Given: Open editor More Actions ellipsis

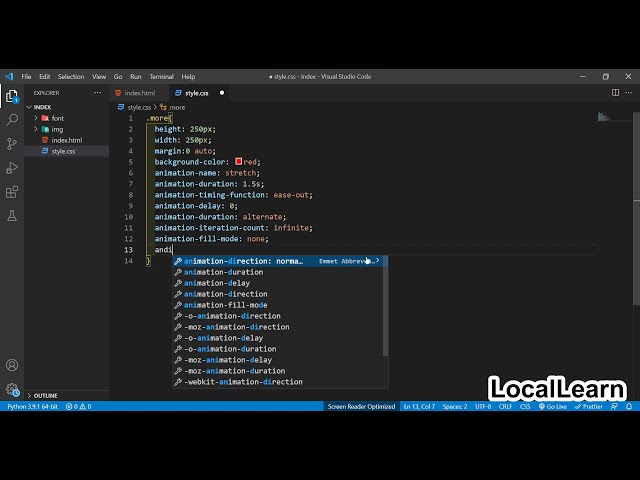Looking at the screenshot, I should [629, 93].
